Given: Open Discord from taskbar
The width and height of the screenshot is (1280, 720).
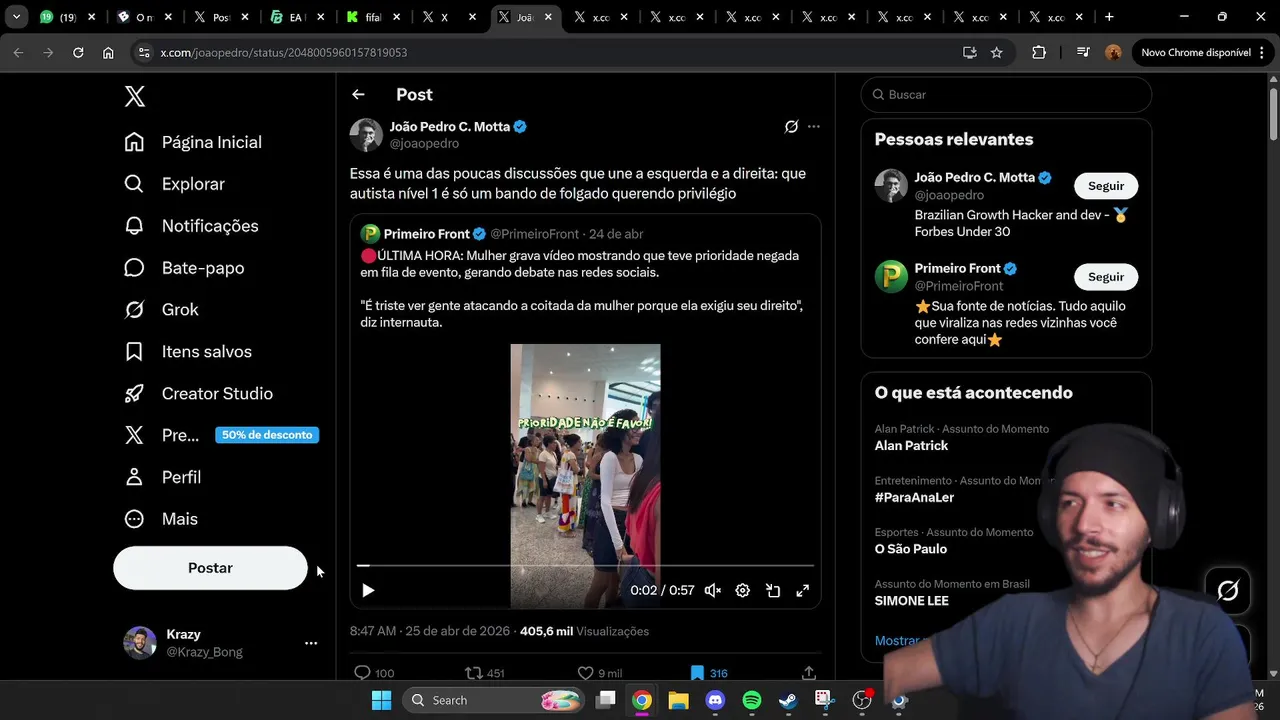Looking at the screenshot, I should tap(715, 701).
